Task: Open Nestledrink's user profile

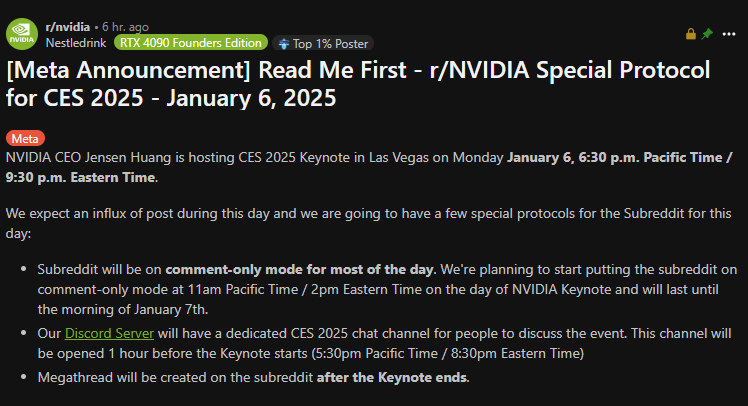Action: pos(79,43)
